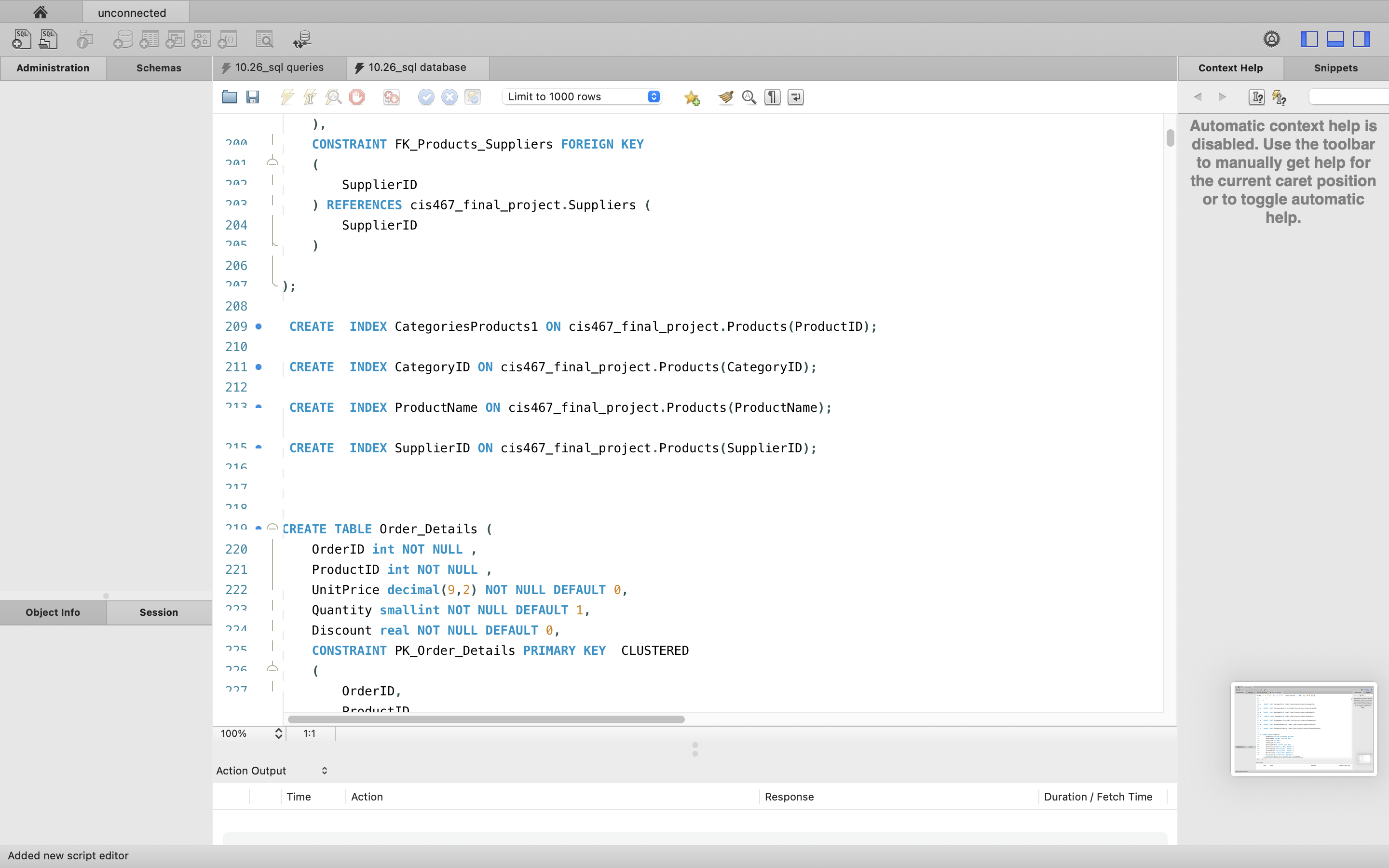Commit transaction check icon
The width and height of the screenshot is (1389, 868).
tap(426, 97)
